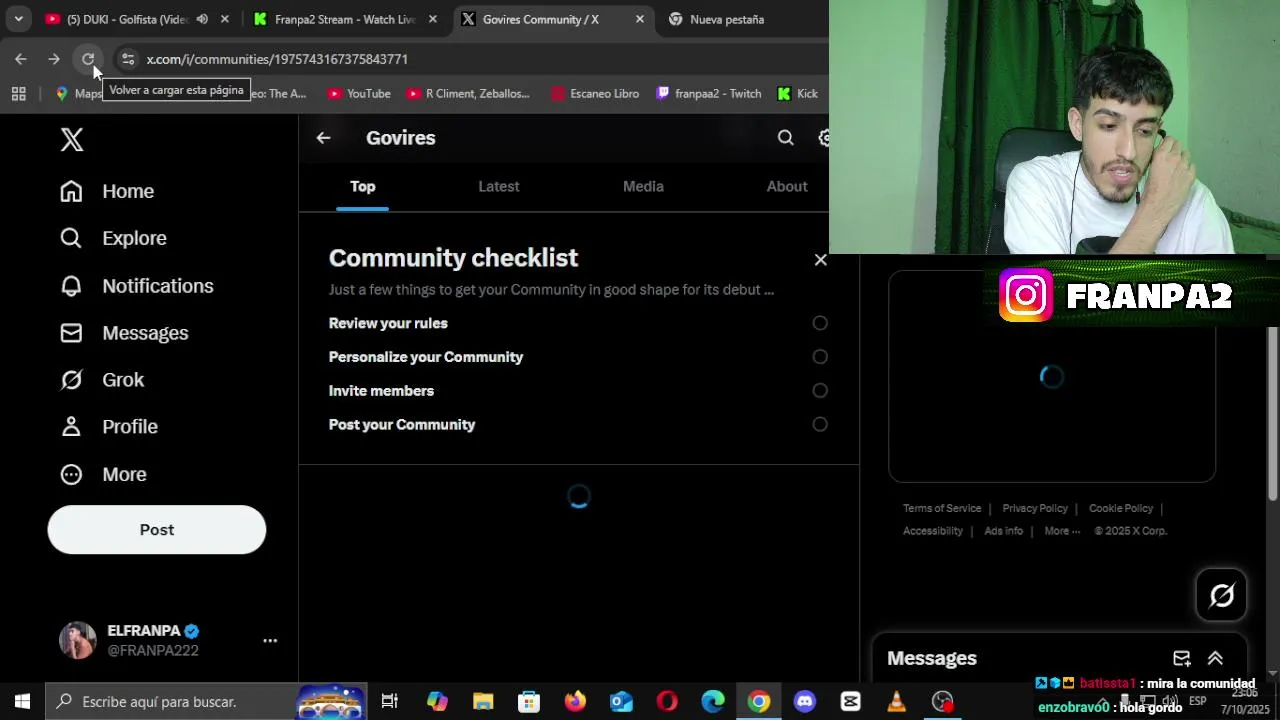
Task: Open the R Climent, Zeballos bookmark
Action: (469, 93)
